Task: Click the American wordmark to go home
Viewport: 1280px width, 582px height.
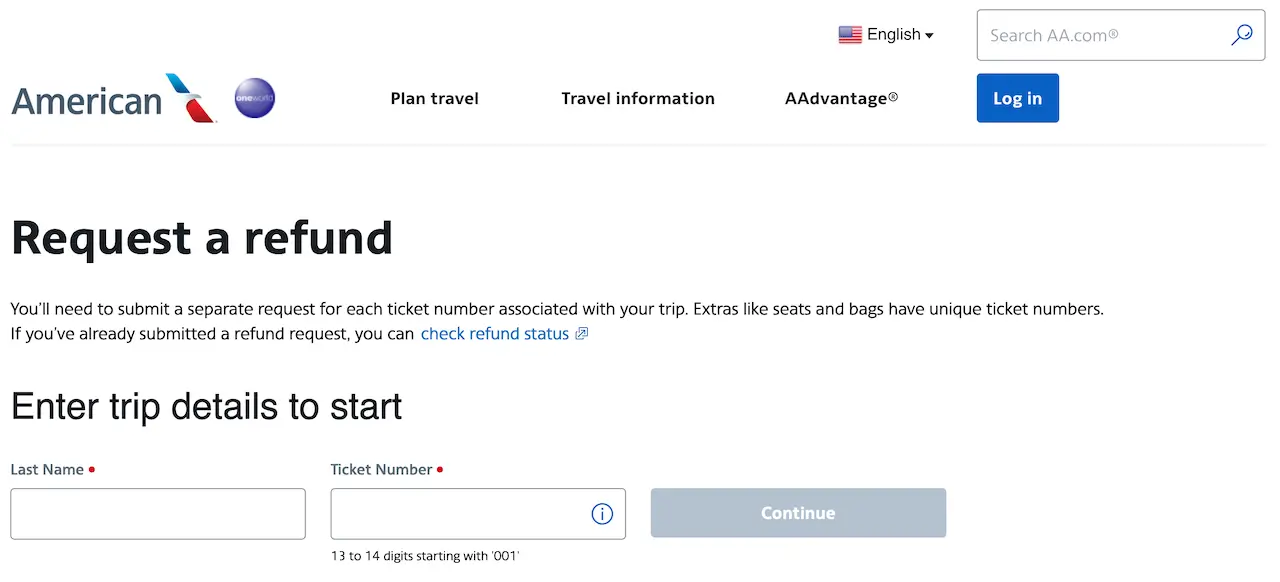Action: [x=86, y=101]
